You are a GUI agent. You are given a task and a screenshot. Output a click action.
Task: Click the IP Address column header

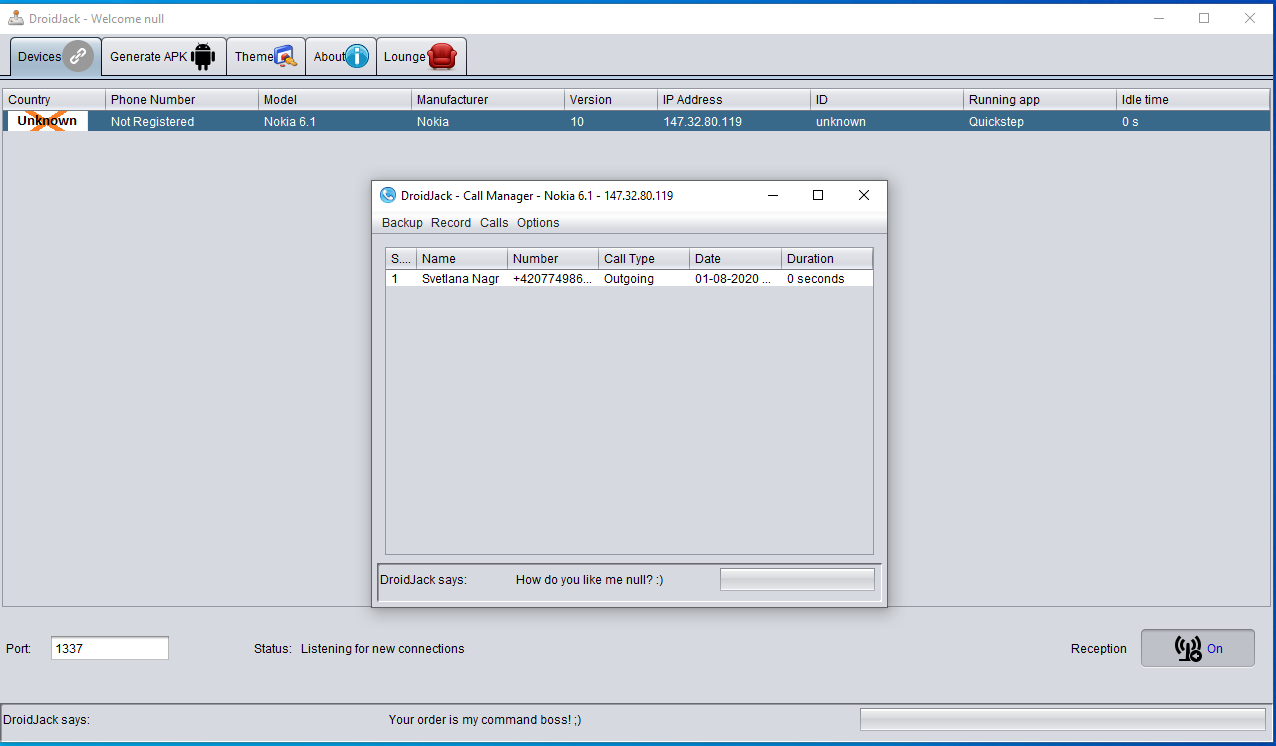coord(734,99)
